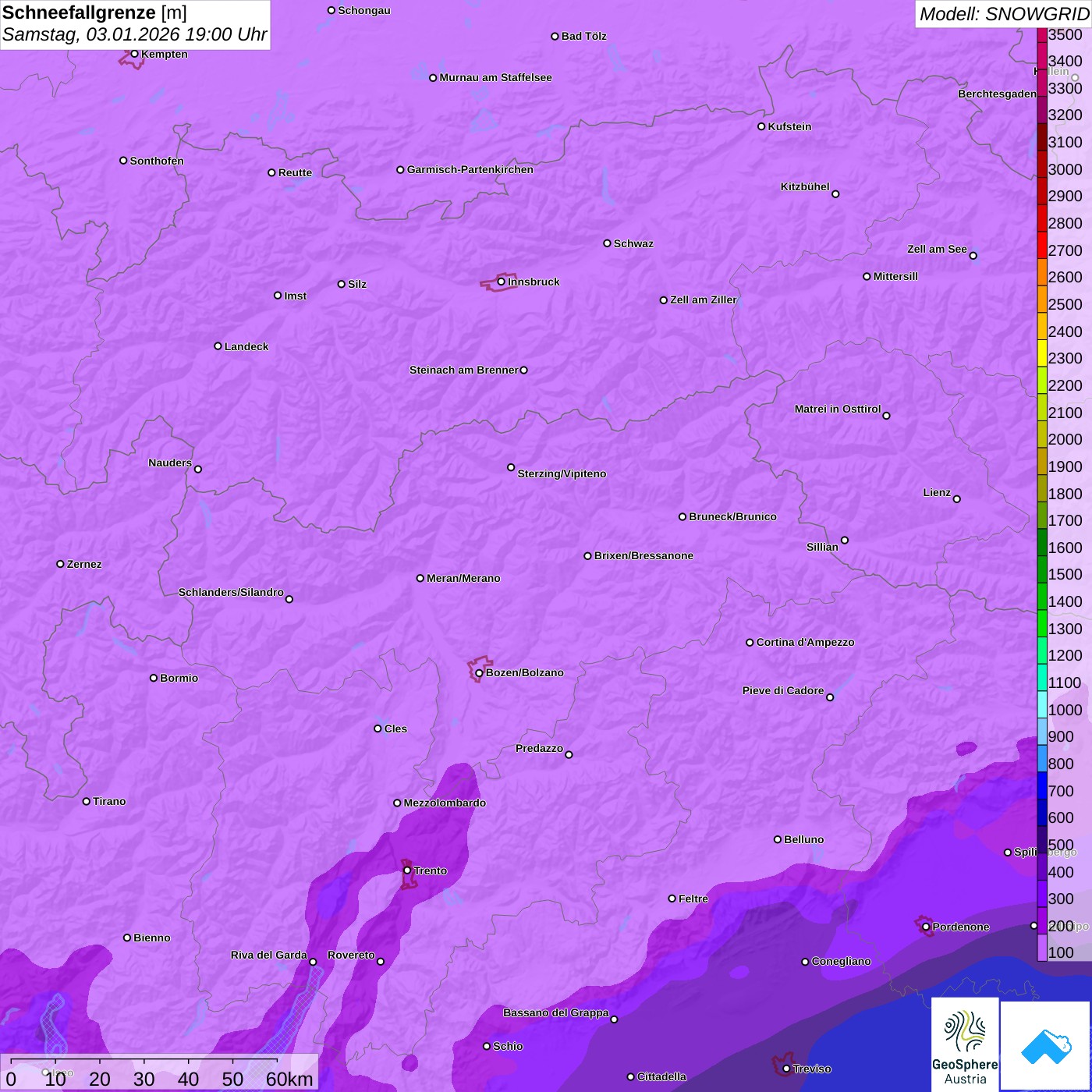Click the "Matrei in Osttirol" label

(838, 409)
